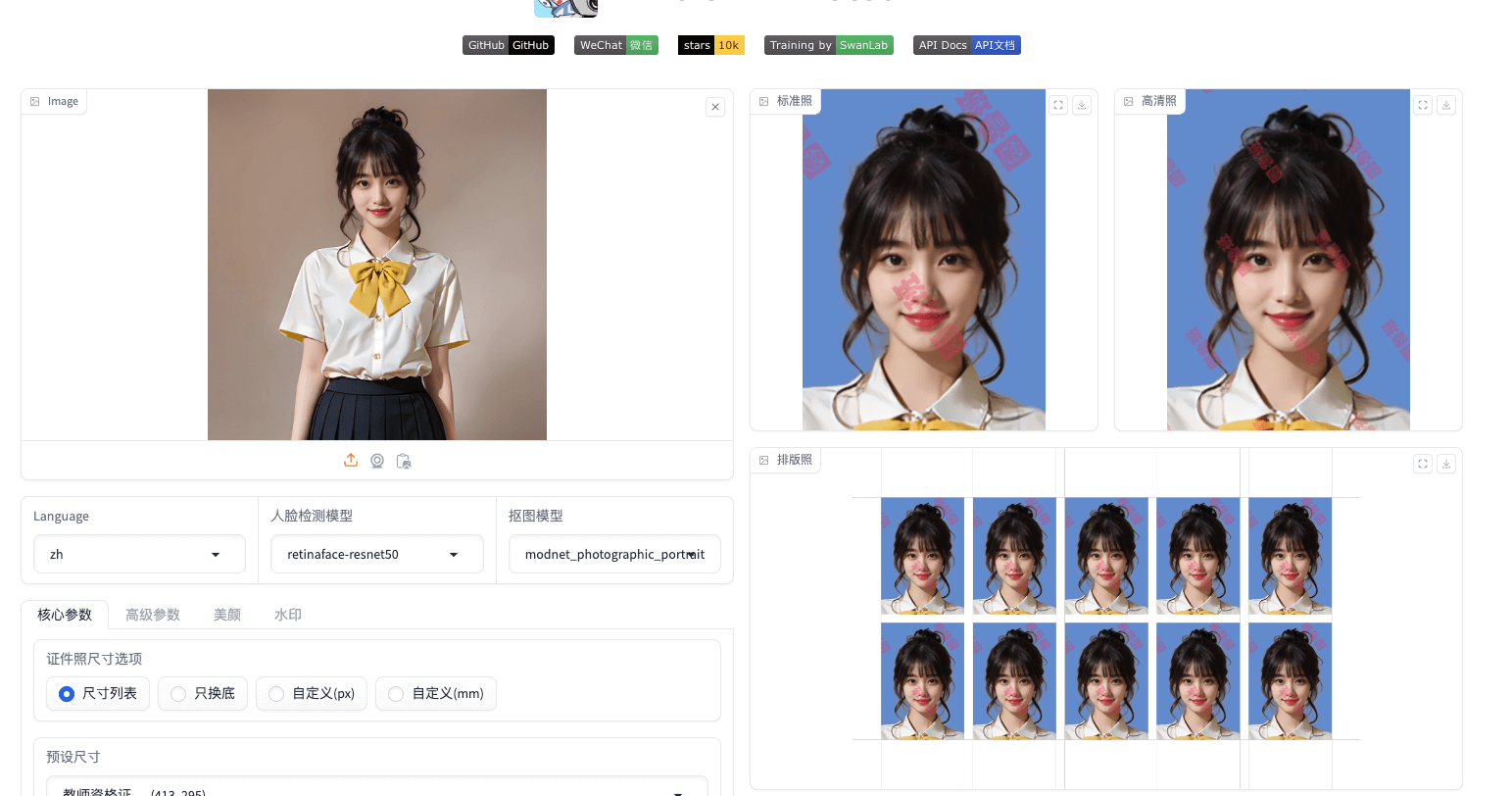The height and width of the screenshot is (796, 1512).
Task: Expand 标准照 image to fullscreen
Action: coord(1058,105)
